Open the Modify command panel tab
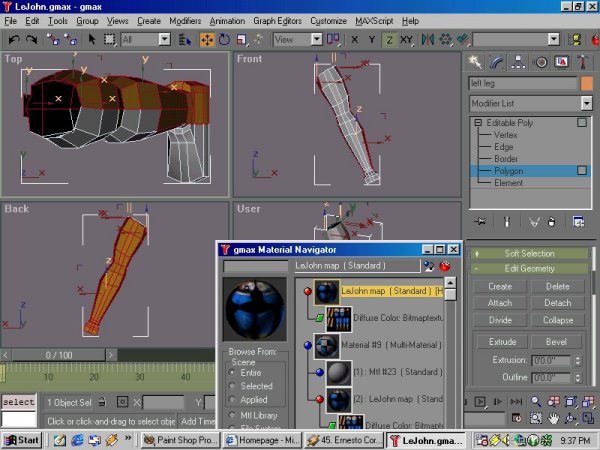This screenshot has width=600, height=450. point(496,62)
